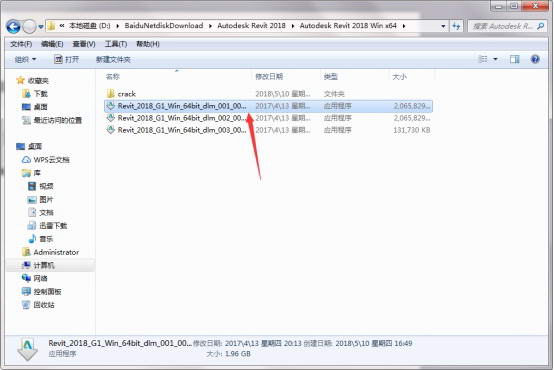Screen dimensions: 554x370
Task: Click the dlm_002 file's installer icon
Action: click(x=111, y=118)
